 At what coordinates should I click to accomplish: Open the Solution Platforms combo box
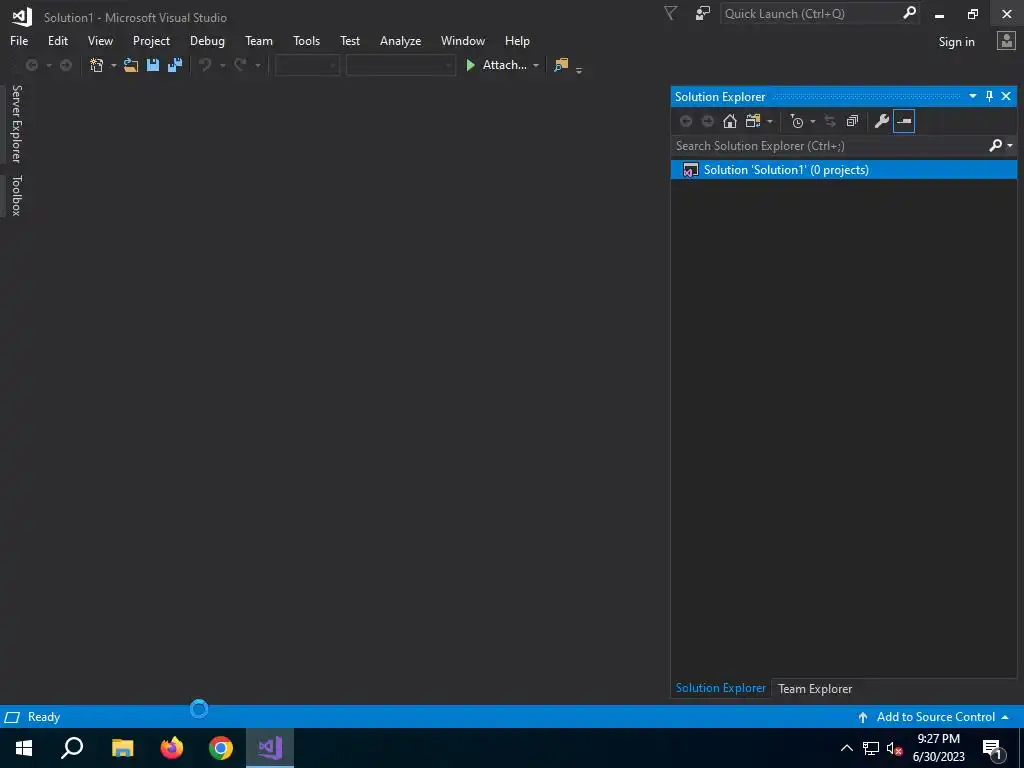coord(400,65)
